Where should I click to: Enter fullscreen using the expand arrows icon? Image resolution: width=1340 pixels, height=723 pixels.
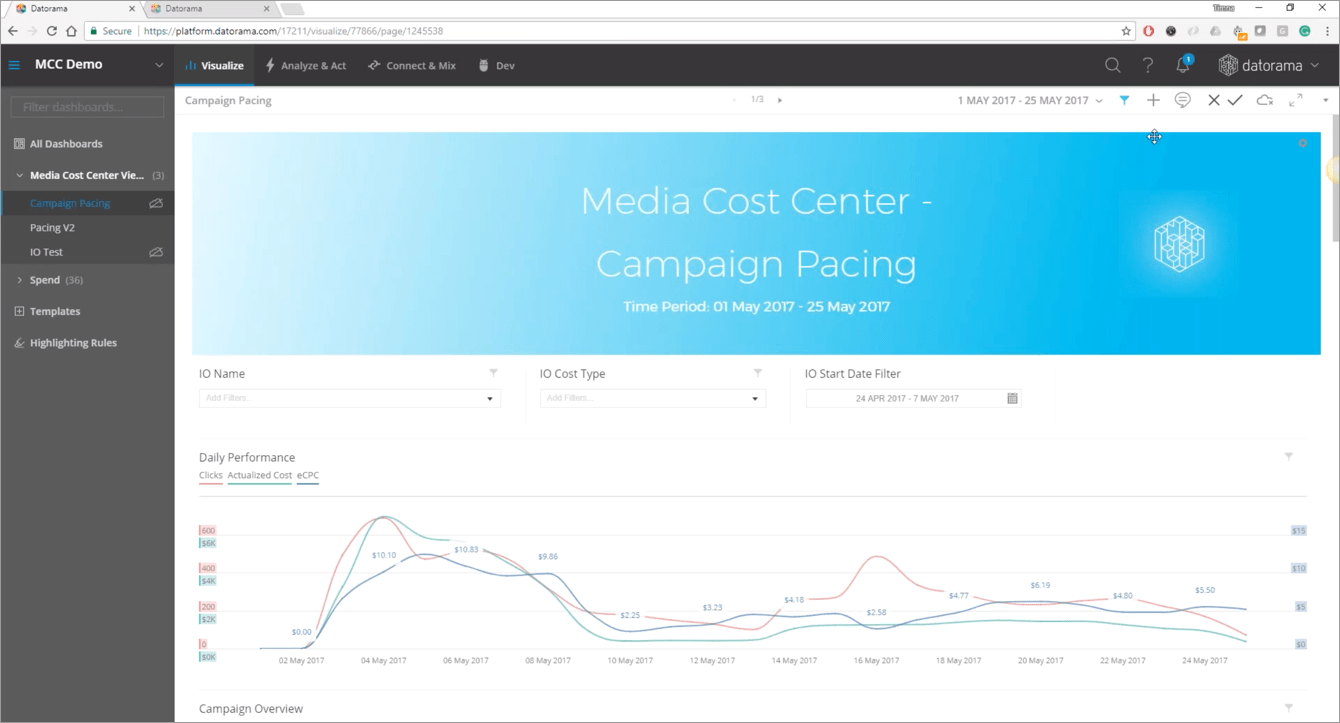(x=1296, y=100)
